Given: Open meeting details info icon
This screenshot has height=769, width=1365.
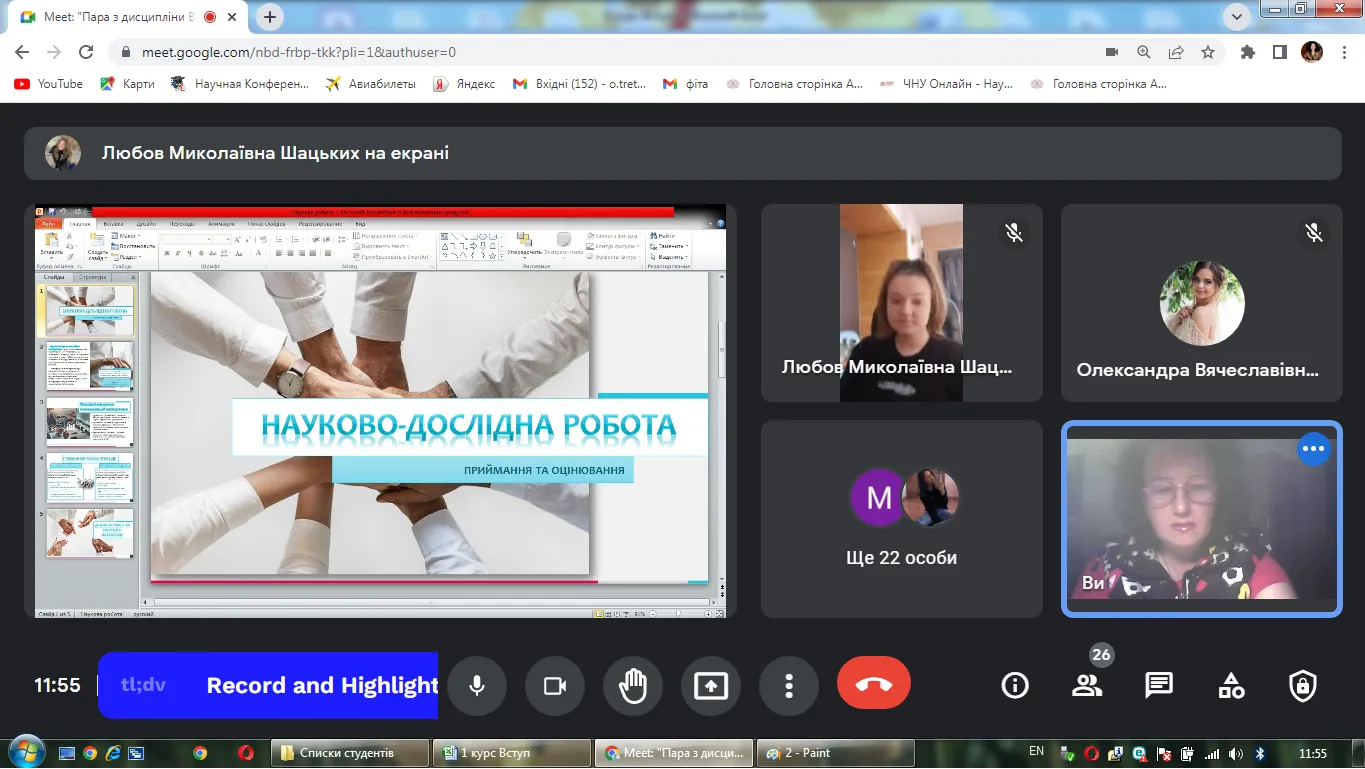Looking at the screenshot, I should pyautogui.click(x=1015, y=686).
